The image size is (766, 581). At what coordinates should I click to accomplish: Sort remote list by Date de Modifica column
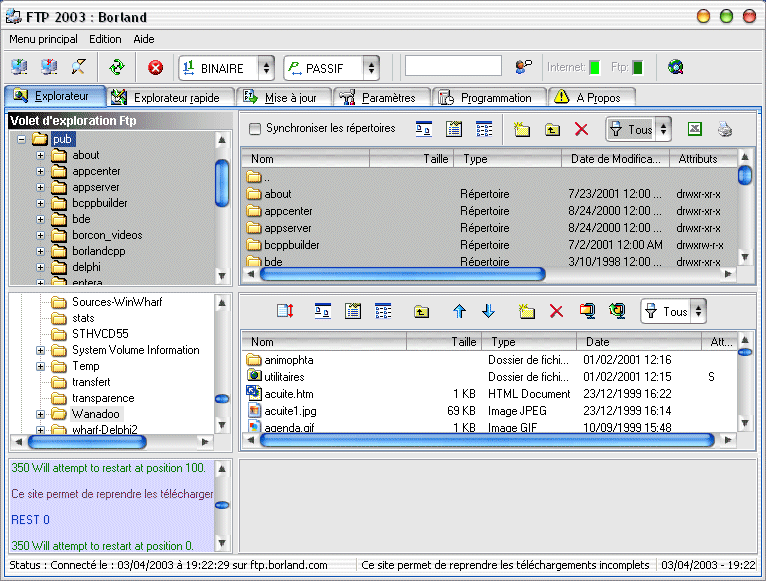pyautogui.click(x=615, y=159)
